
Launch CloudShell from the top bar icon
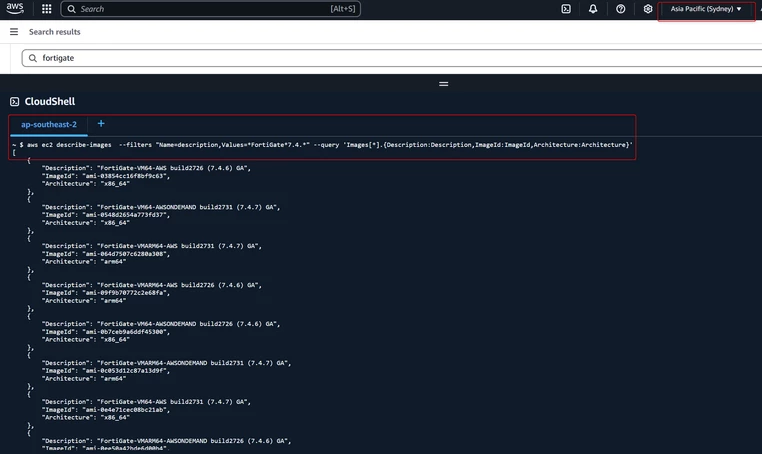click(x=566, y=9)
